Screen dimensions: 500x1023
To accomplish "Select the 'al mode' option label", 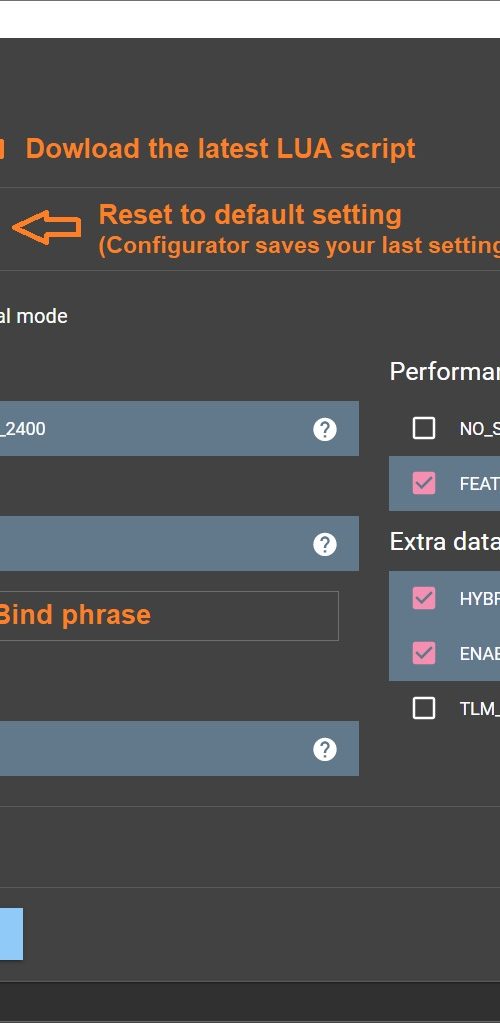I will pos(33,316).
